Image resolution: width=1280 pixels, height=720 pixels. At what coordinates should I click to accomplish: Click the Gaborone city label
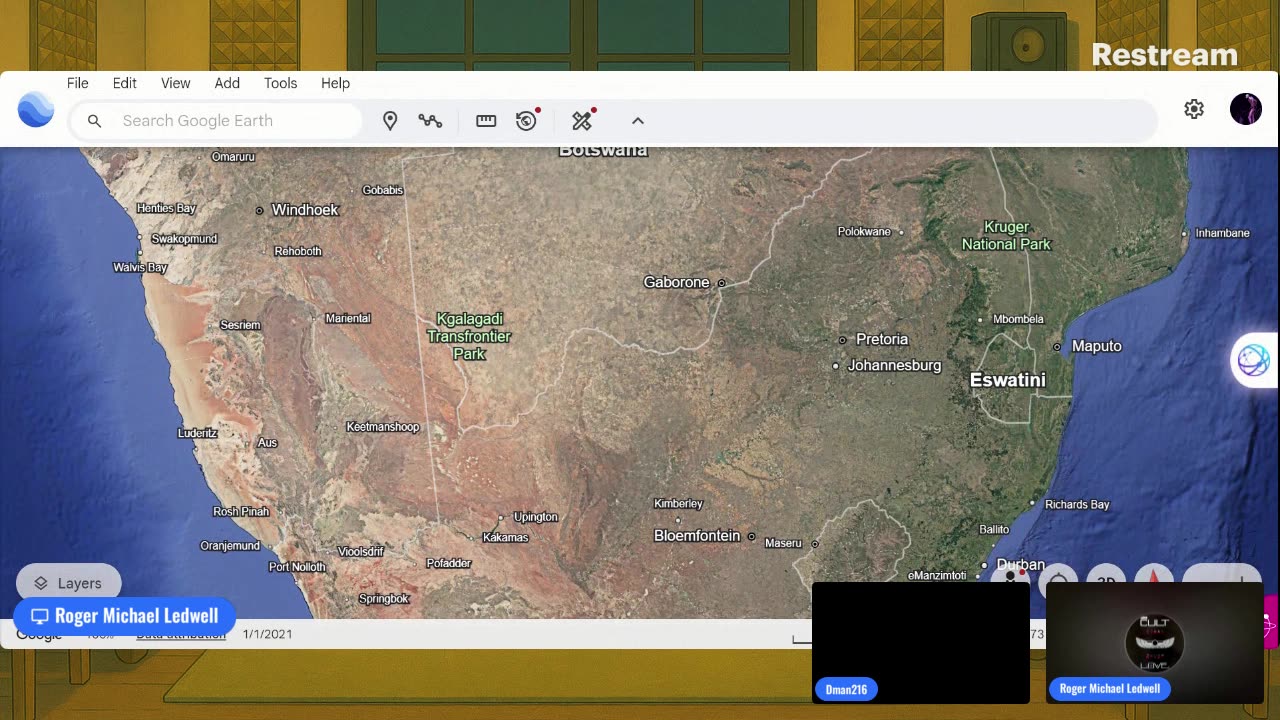pyautogui.click(x=676, y=282)
